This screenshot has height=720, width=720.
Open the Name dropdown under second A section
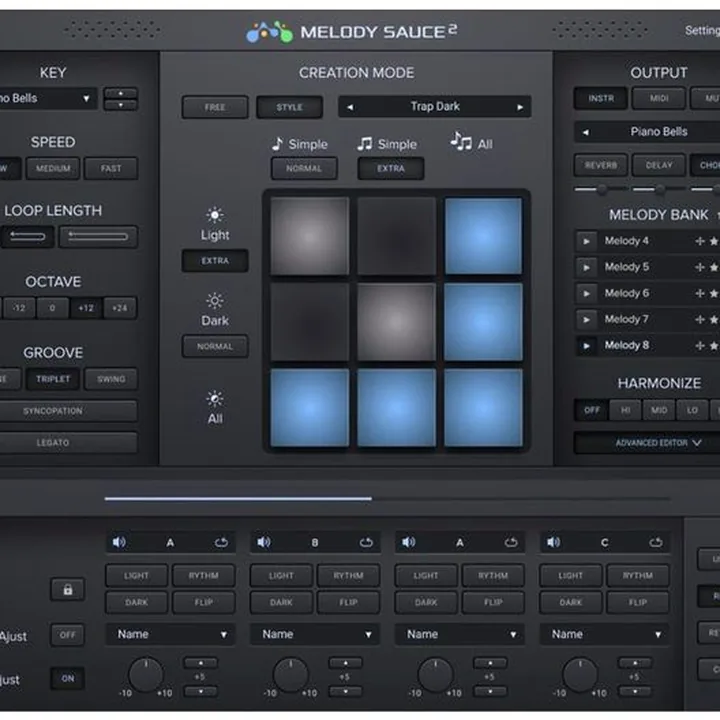(460, 635)
